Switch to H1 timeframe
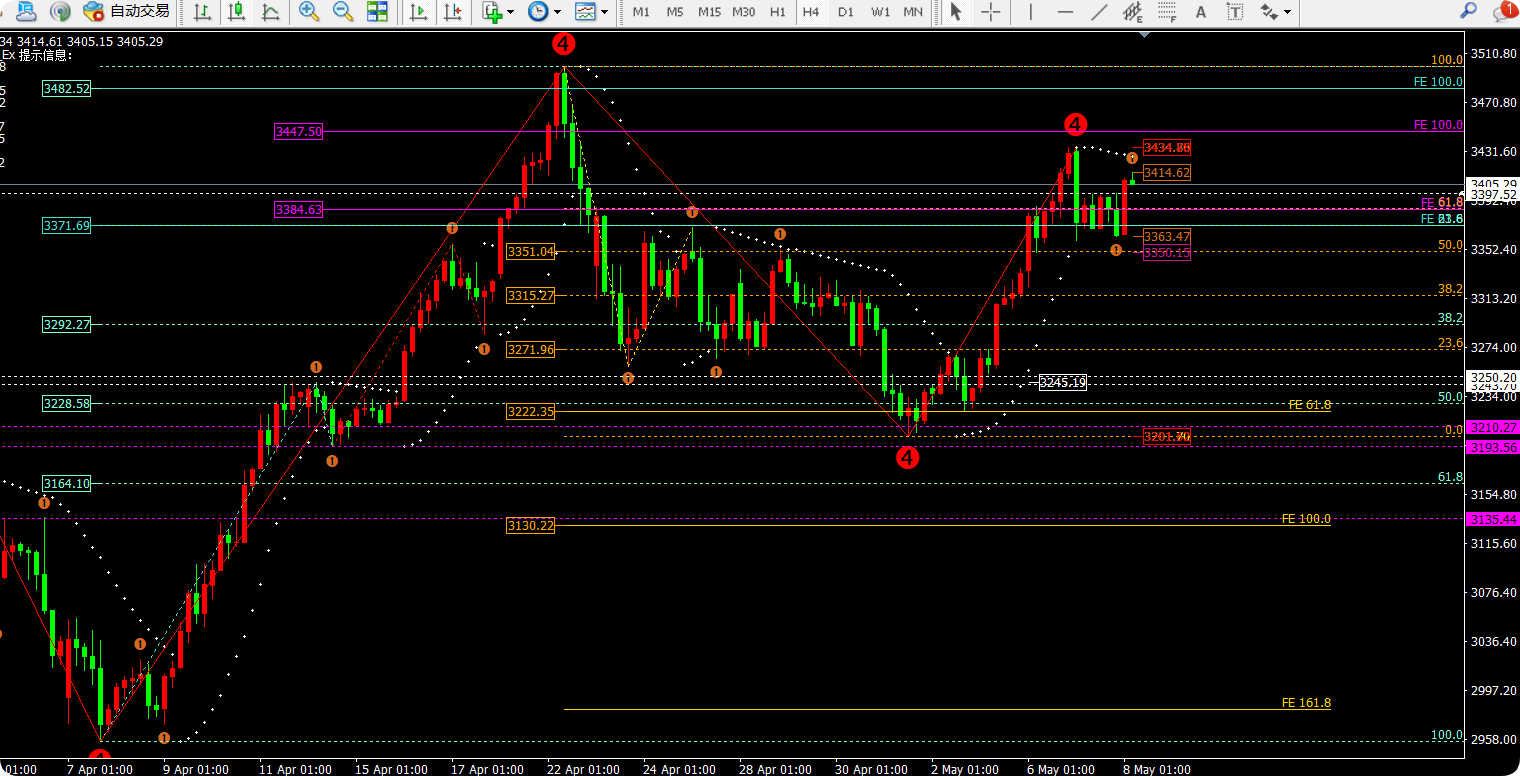 coord(777,12)
